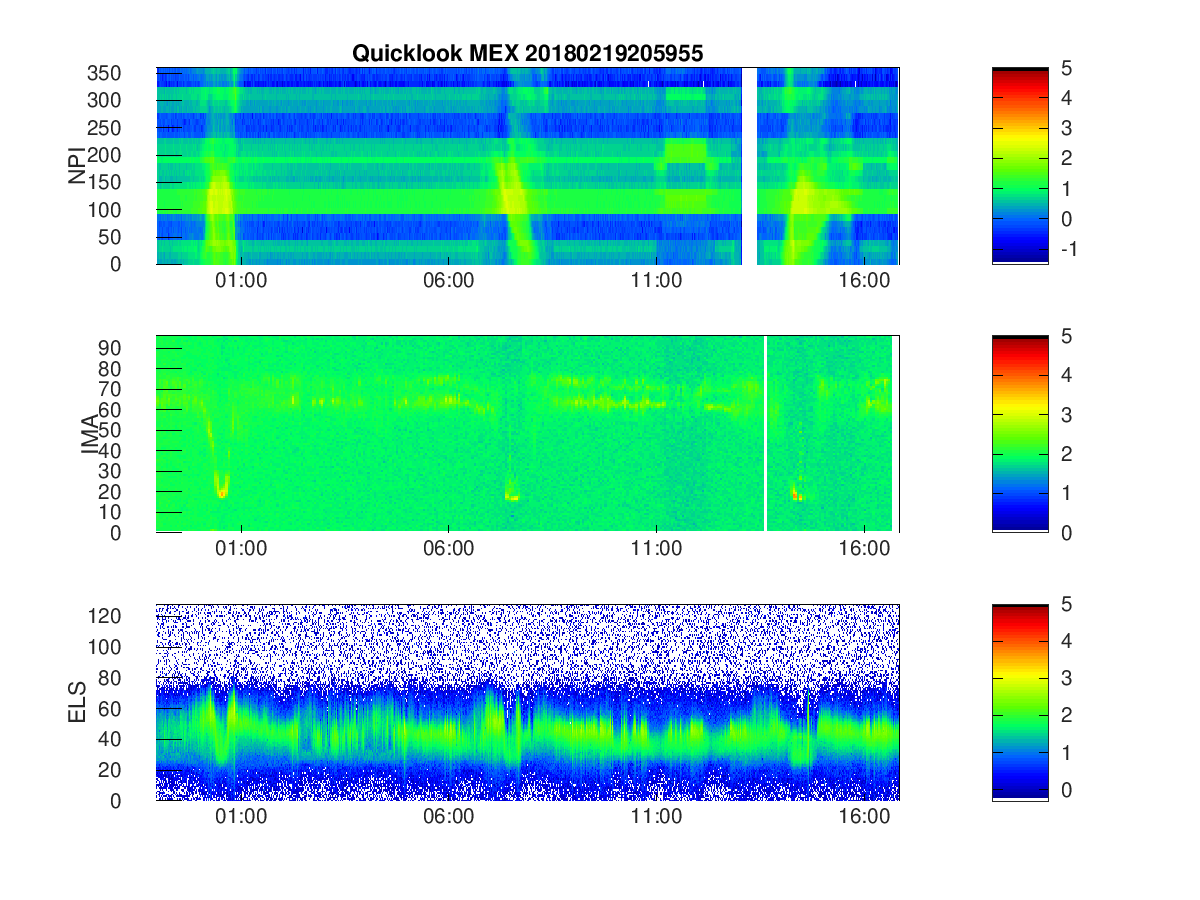Click the IMA hot spot before 16:00
Image resolution: width=1200 pixels, height=900 pixels.
797,493
